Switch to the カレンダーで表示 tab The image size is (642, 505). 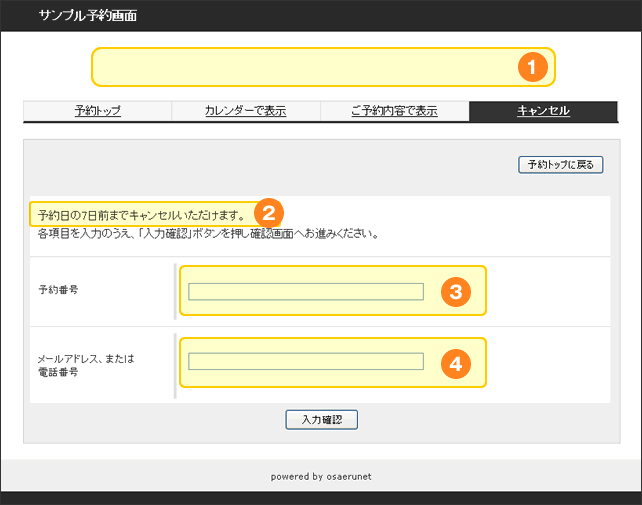point(246,111)
